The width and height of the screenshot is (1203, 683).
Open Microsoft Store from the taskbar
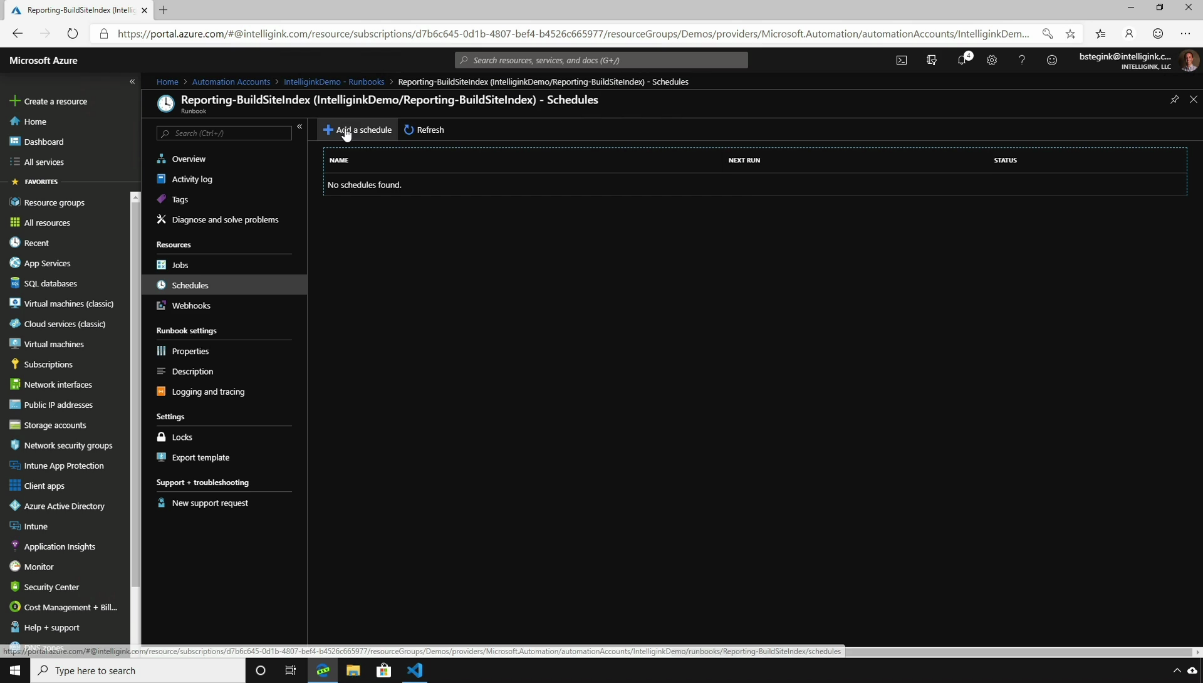pyautogui.click(x=384, y=670)
